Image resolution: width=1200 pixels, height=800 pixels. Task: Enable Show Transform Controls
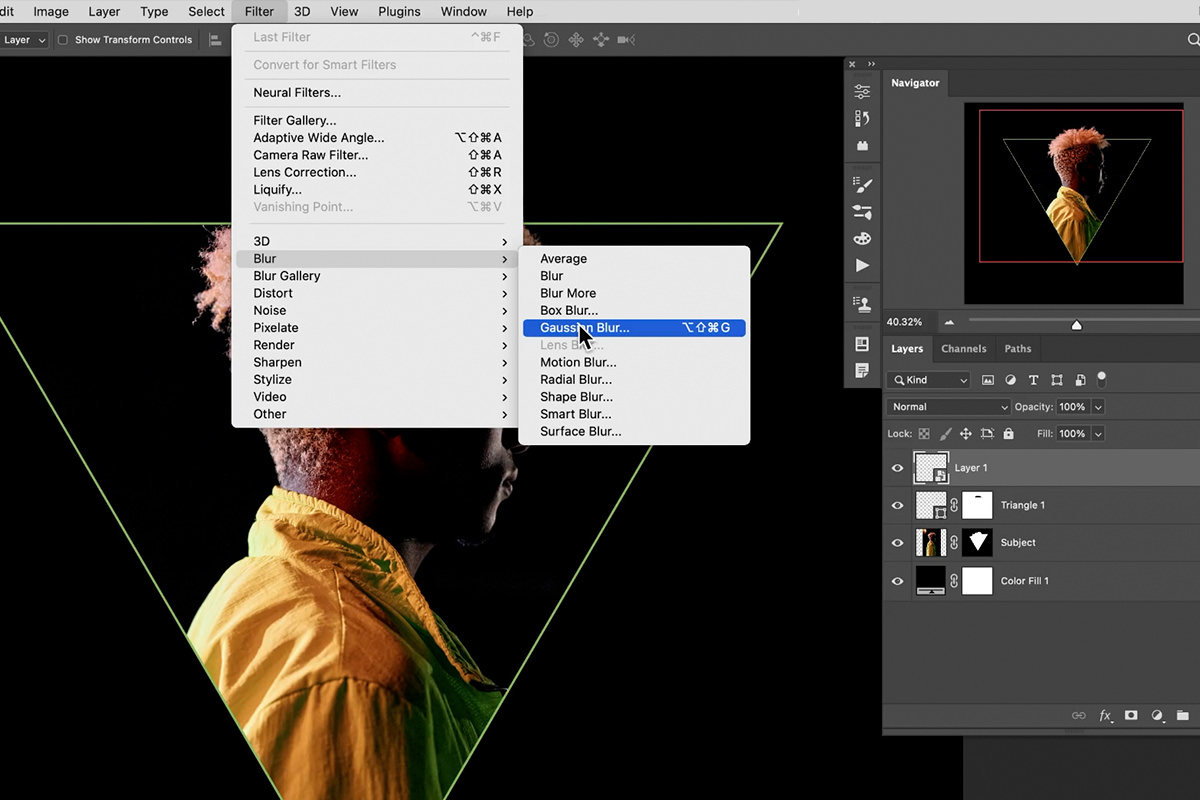click(63, 39)
